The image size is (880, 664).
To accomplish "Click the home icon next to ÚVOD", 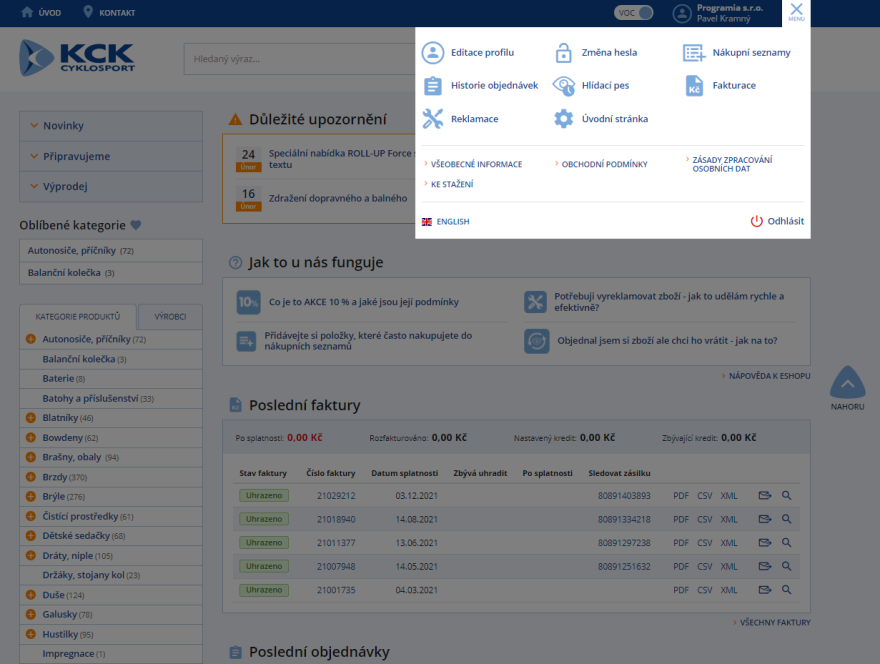I will coord(27,12).
